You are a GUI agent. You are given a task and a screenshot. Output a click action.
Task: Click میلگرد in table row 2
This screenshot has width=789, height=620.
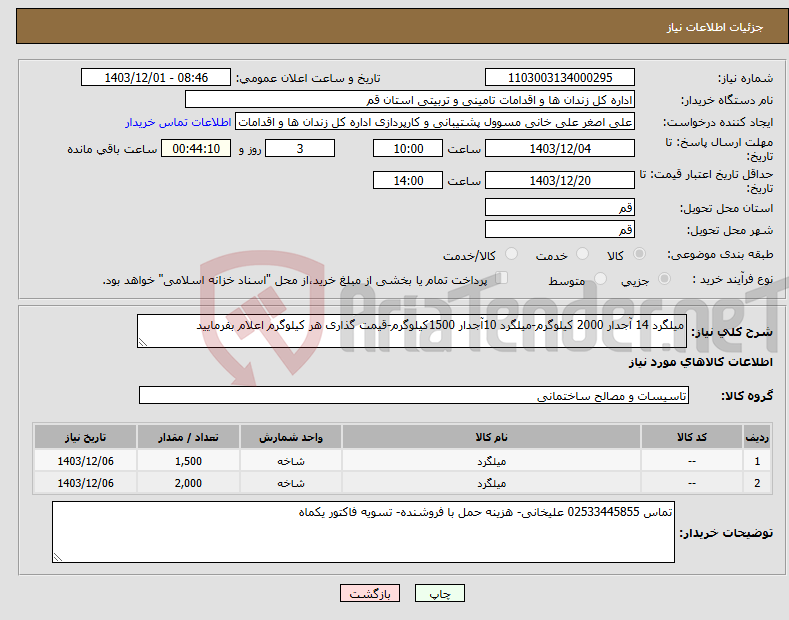tap(491, 483)
